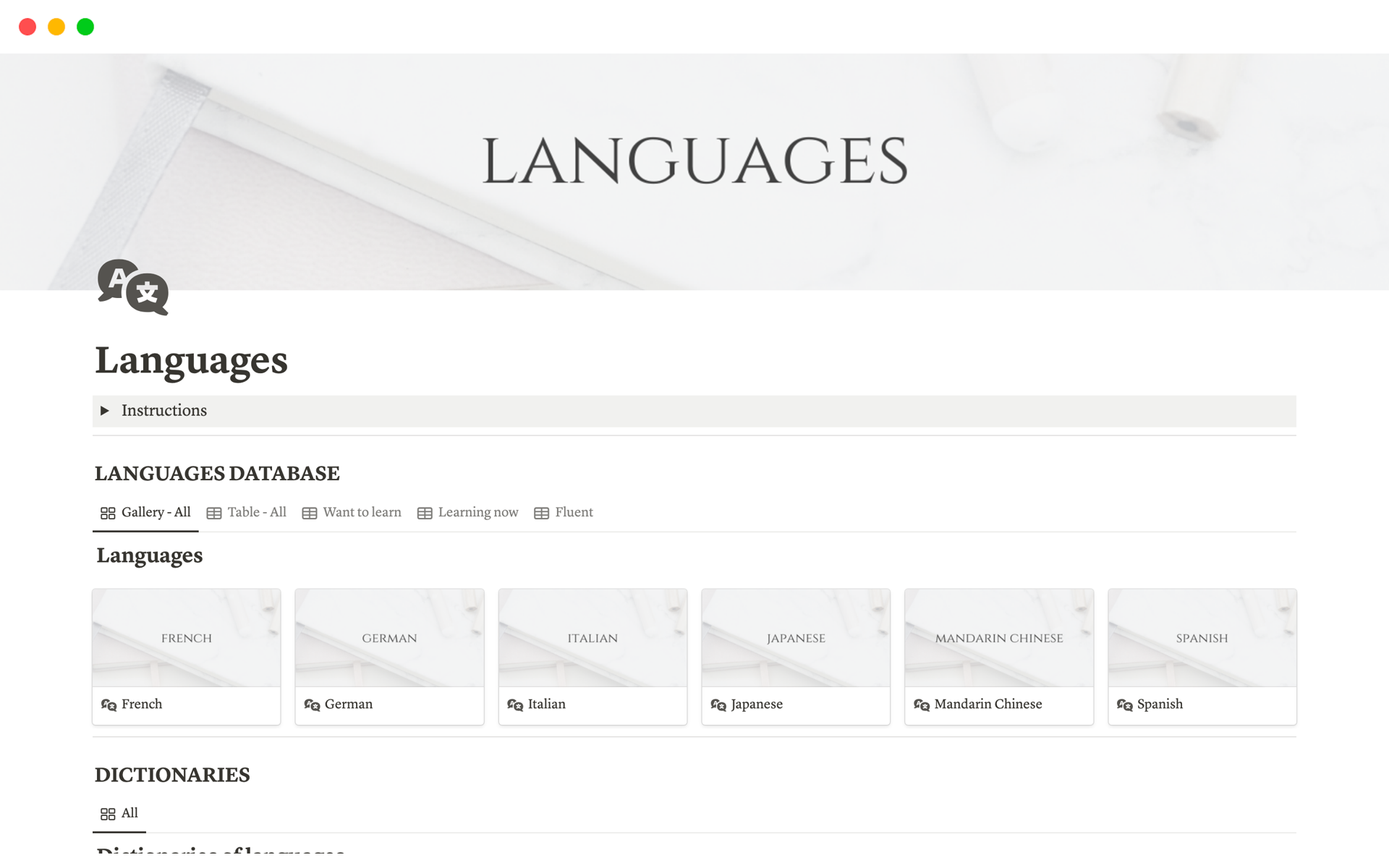The image size is (1389, 868).
Task: Click the table icon beside Want to learn
Action: click(x=310, y=512)
